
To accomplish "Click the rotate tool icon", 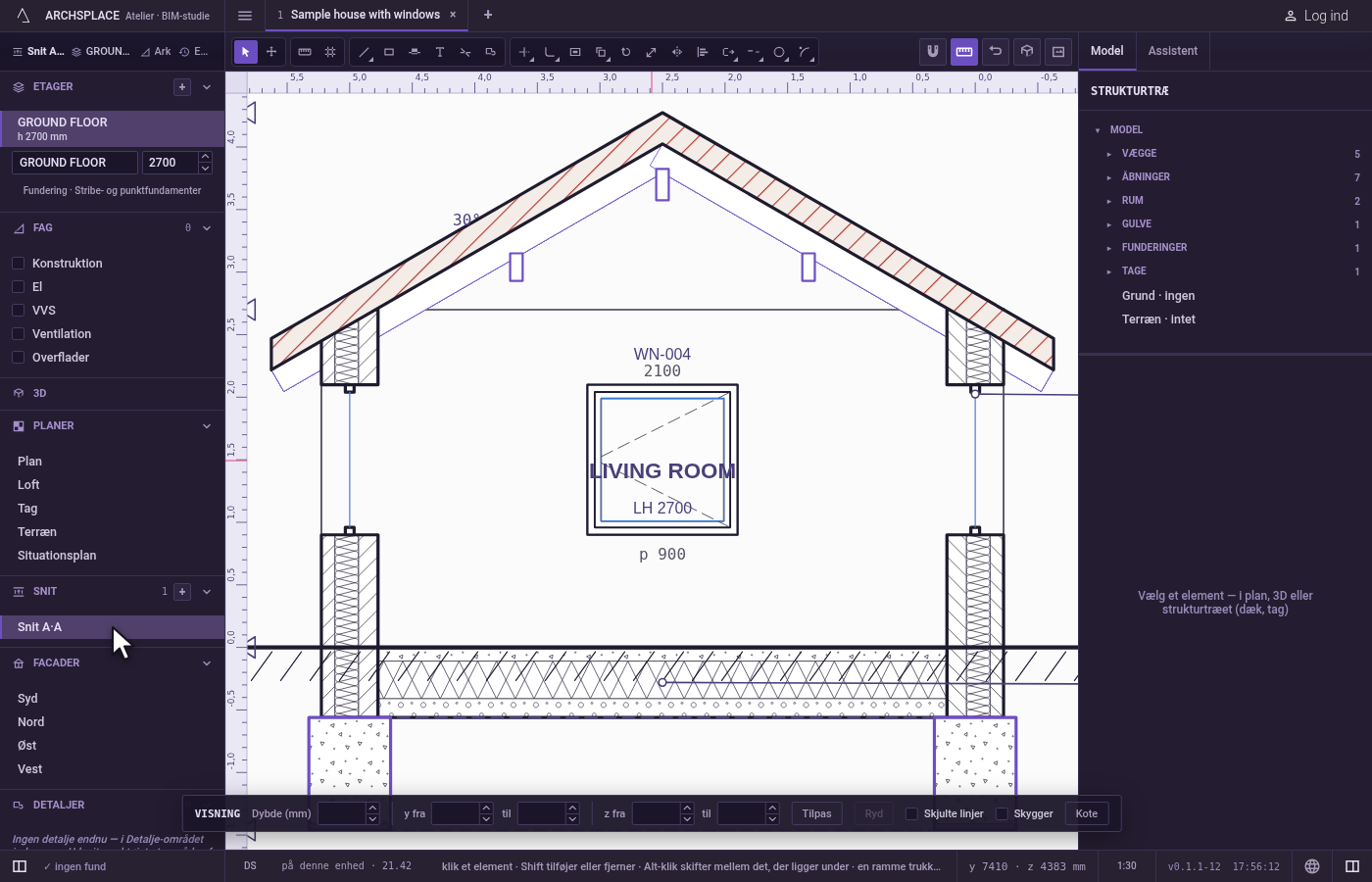I will pyautogui.click(x=626, y=52).
